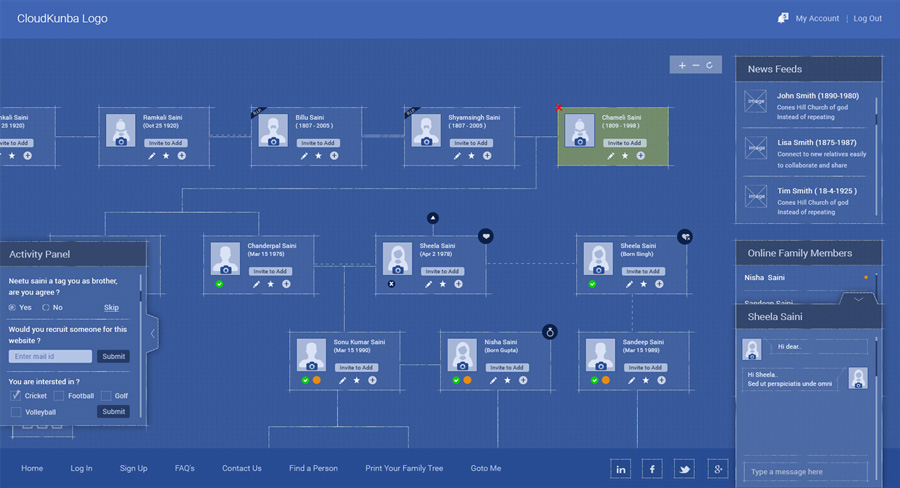Image resolution: width=900 pixels, height=488 pixels.
Task: Click the Enter mail id field
Action: tap(50, 356)
